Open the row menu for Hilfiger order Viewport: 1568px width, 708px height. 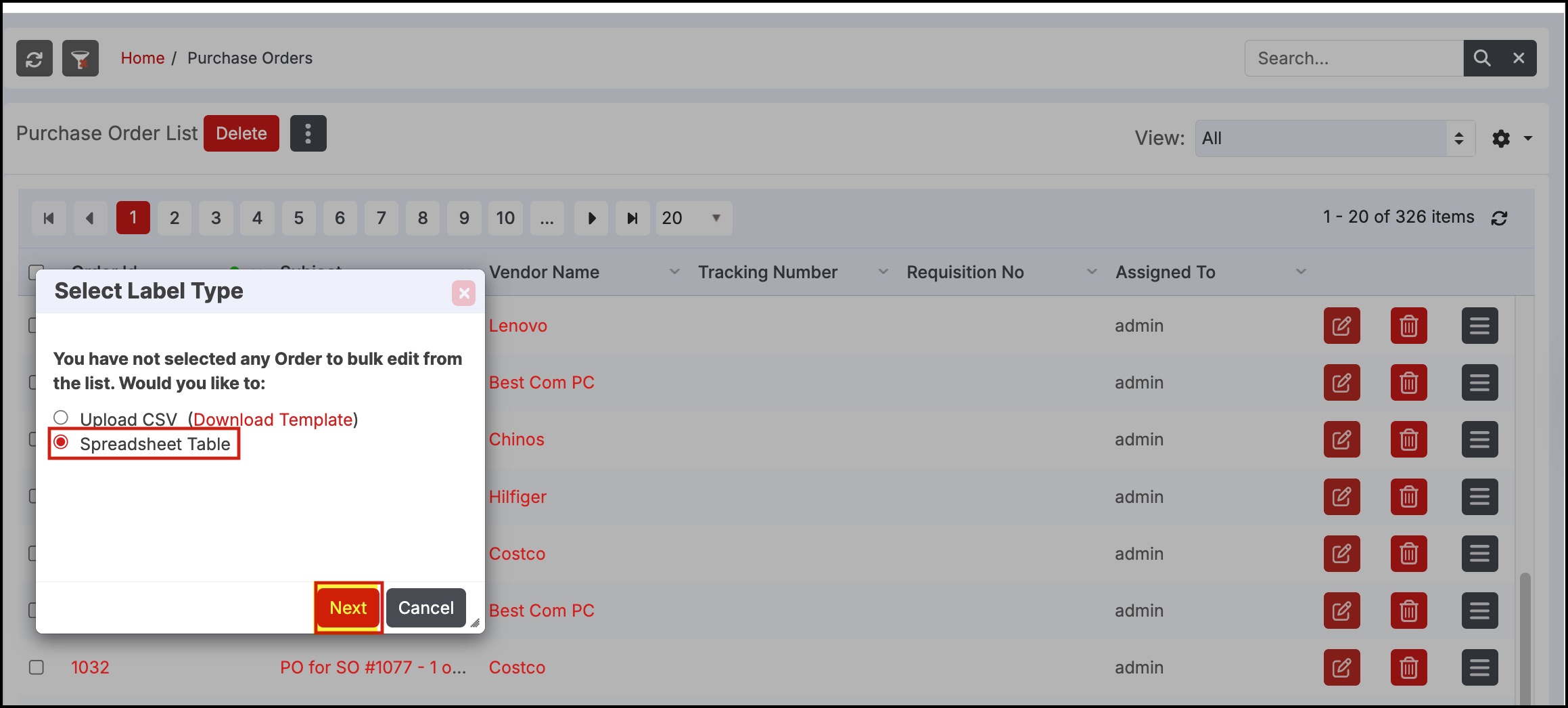point(1480,497)
